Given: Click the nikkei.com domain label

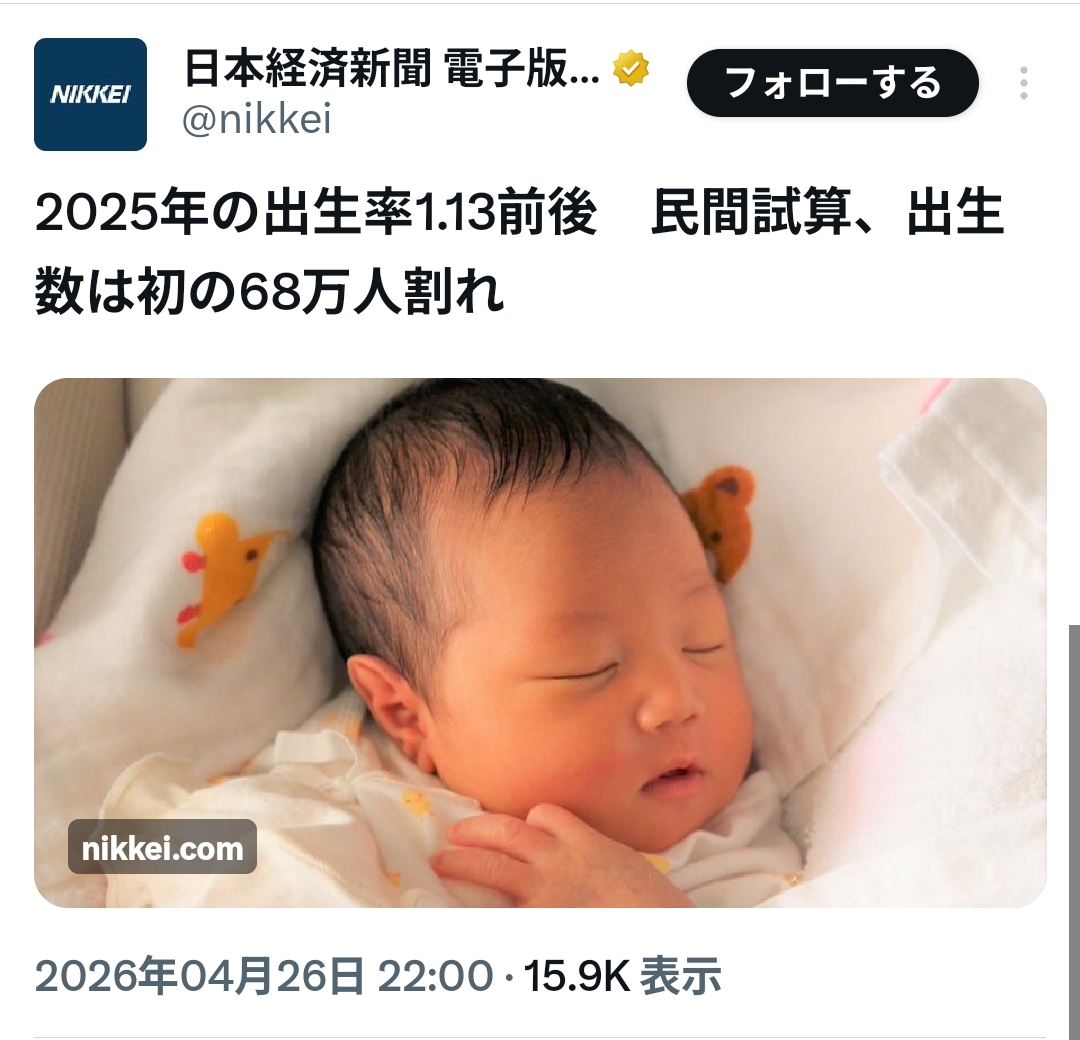Looking at the screenshot, I should click(x=163, y=848).
